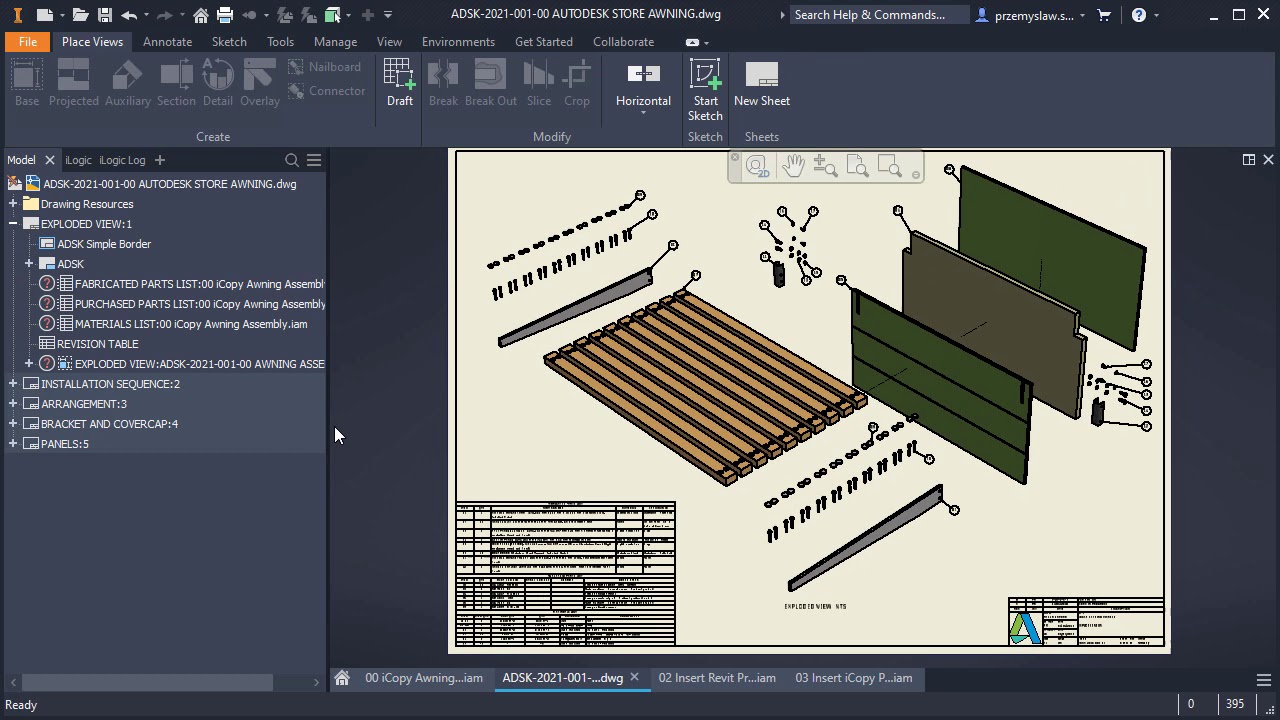This screenshot has width=1280, height=720.
Task: Open the customize quick access toolbar dropdown
Action: [x=388, y=15]
